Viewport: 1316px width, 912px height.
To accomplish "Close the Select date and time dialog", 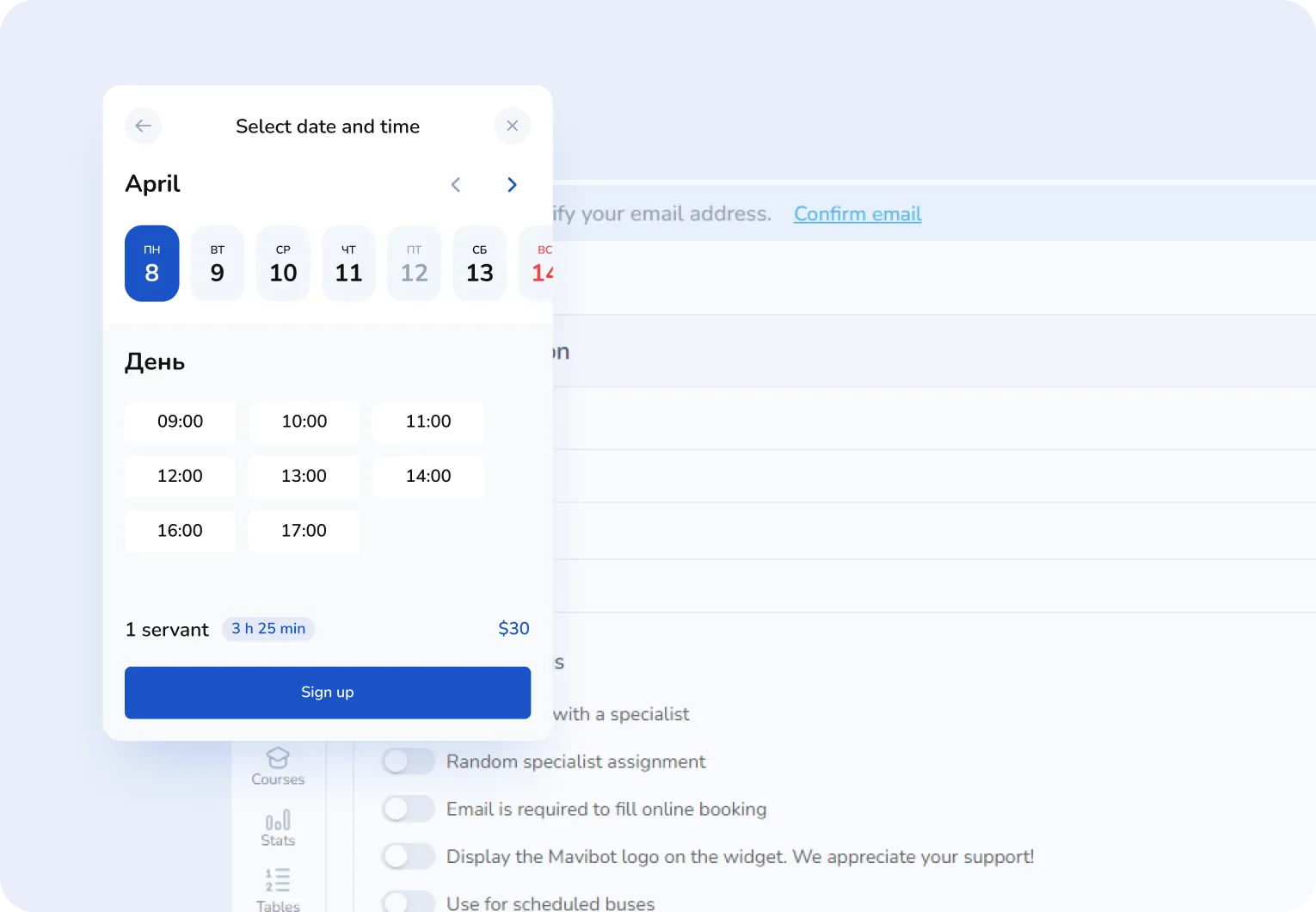I will (x=512, y=126).
